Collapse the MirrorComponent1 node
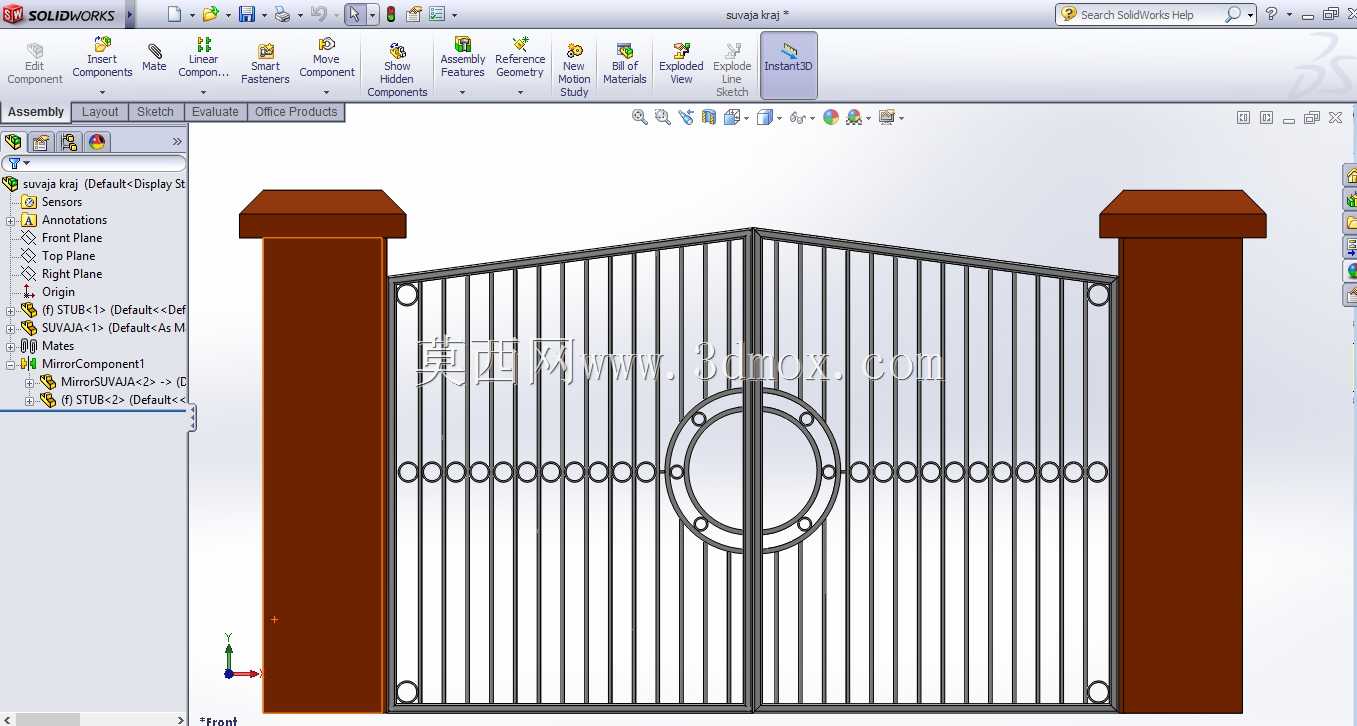Viewport: 1357px width, 726px height. point(10,365)
